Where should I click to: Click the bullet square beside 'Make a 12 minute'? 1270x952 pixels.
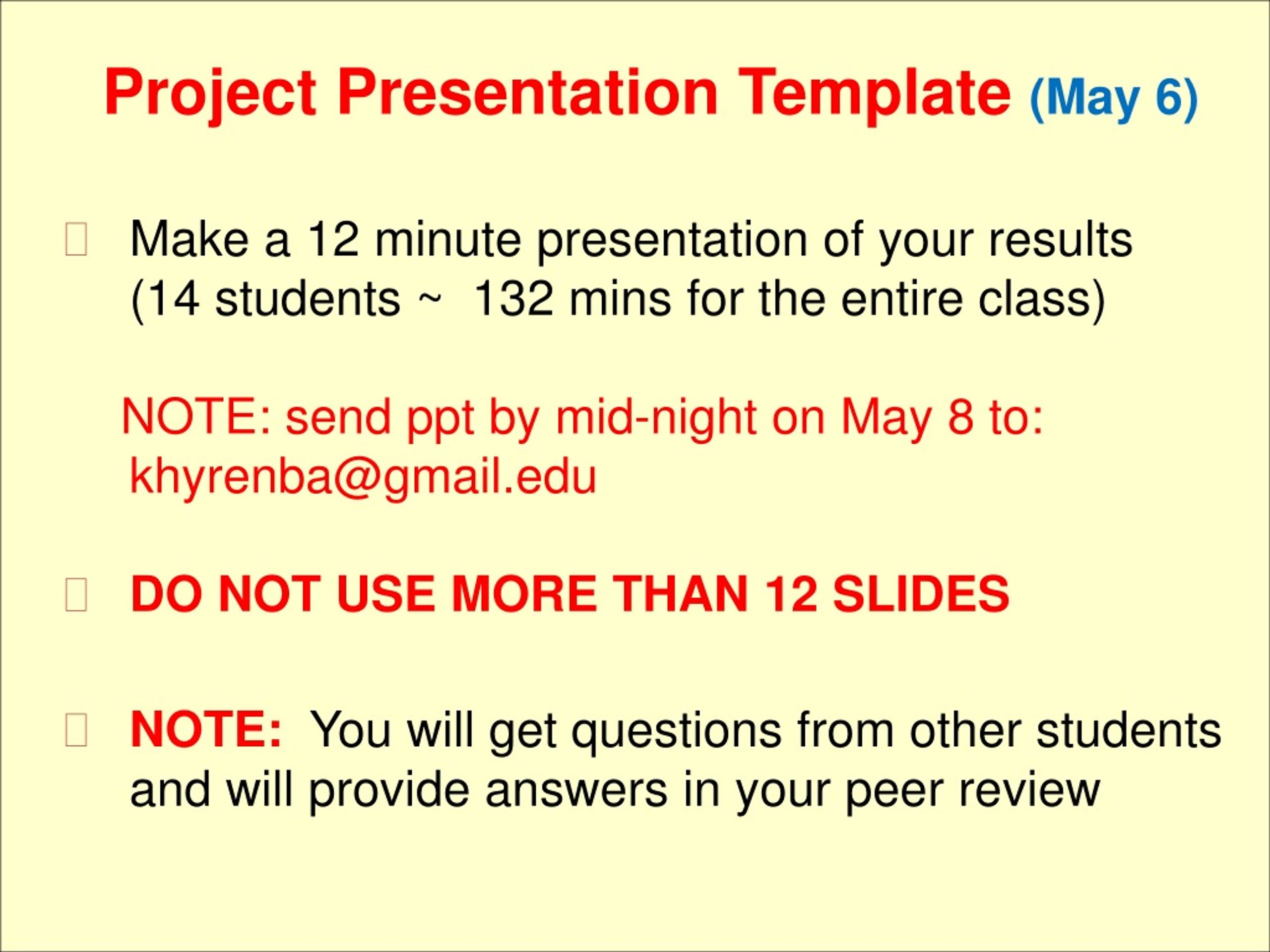(76, 241)
